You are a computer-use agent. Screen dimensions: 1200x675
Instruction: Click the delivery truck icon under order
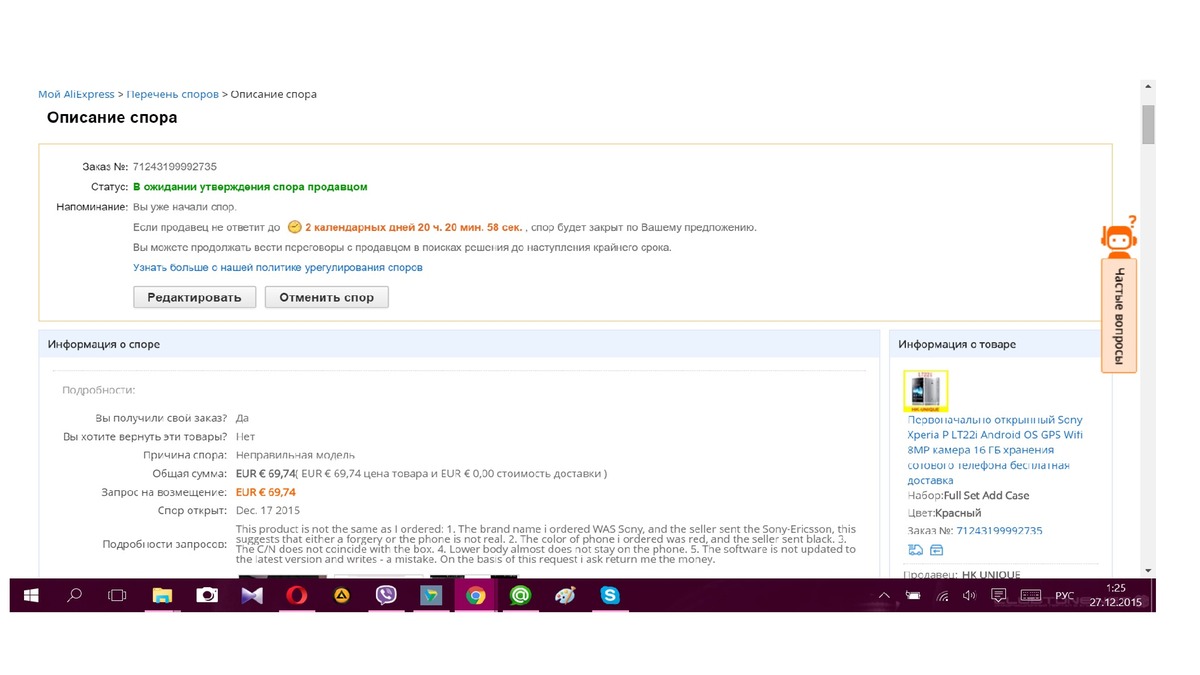915,550
